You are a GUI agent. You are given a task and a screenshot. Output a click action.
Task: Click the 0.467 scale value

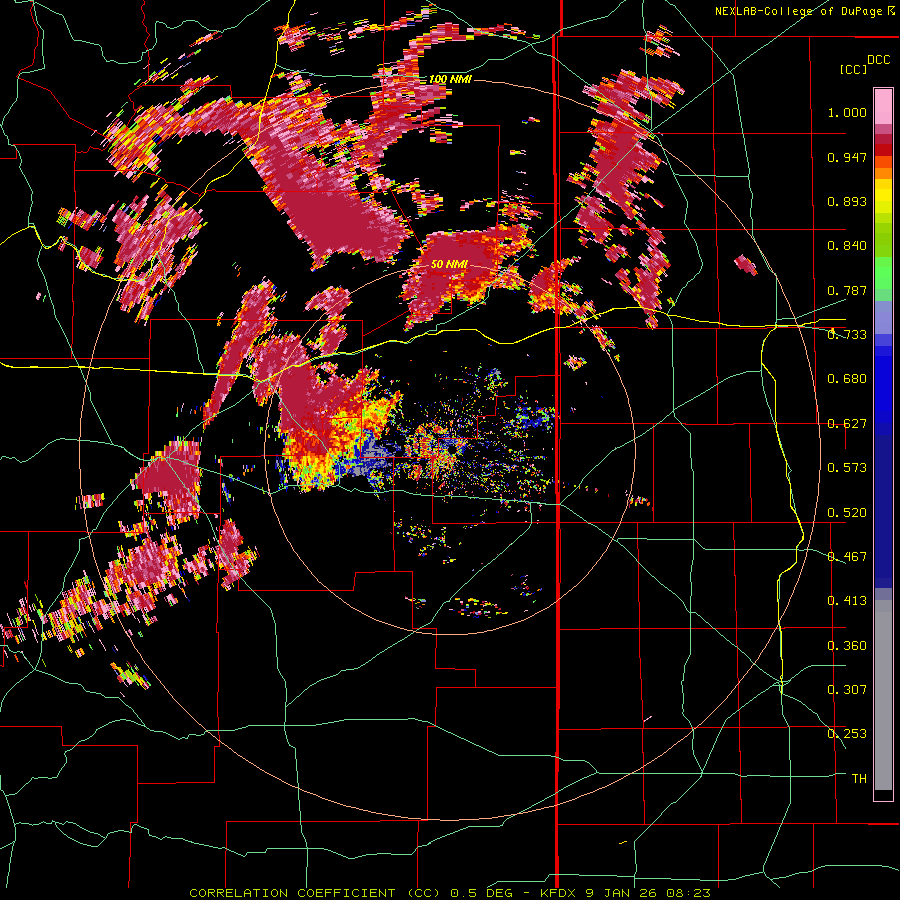[x=847, y=557]
